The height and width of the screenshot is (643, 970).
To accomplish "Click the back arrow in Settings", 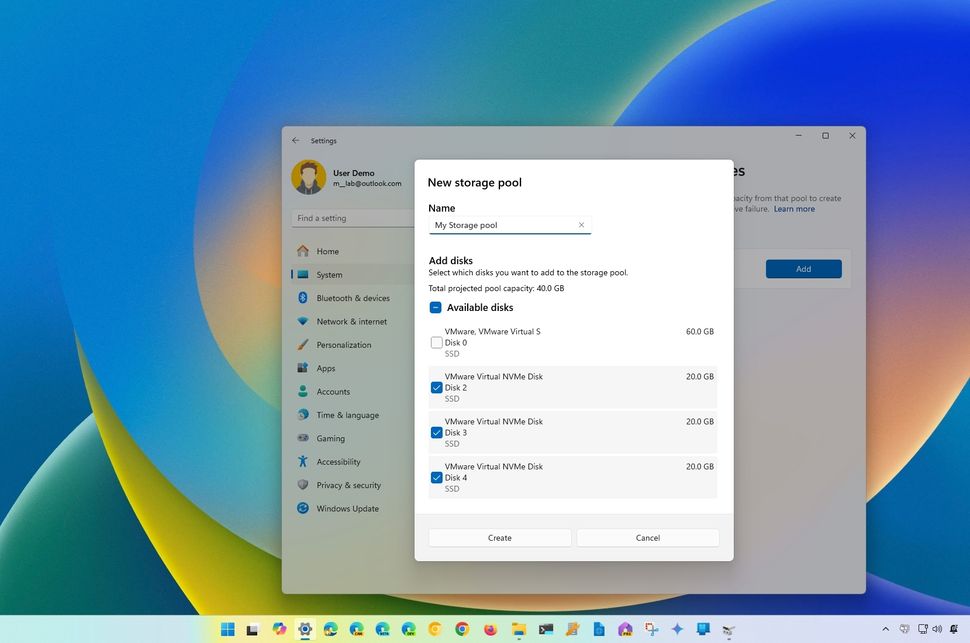I will [295, 140].
